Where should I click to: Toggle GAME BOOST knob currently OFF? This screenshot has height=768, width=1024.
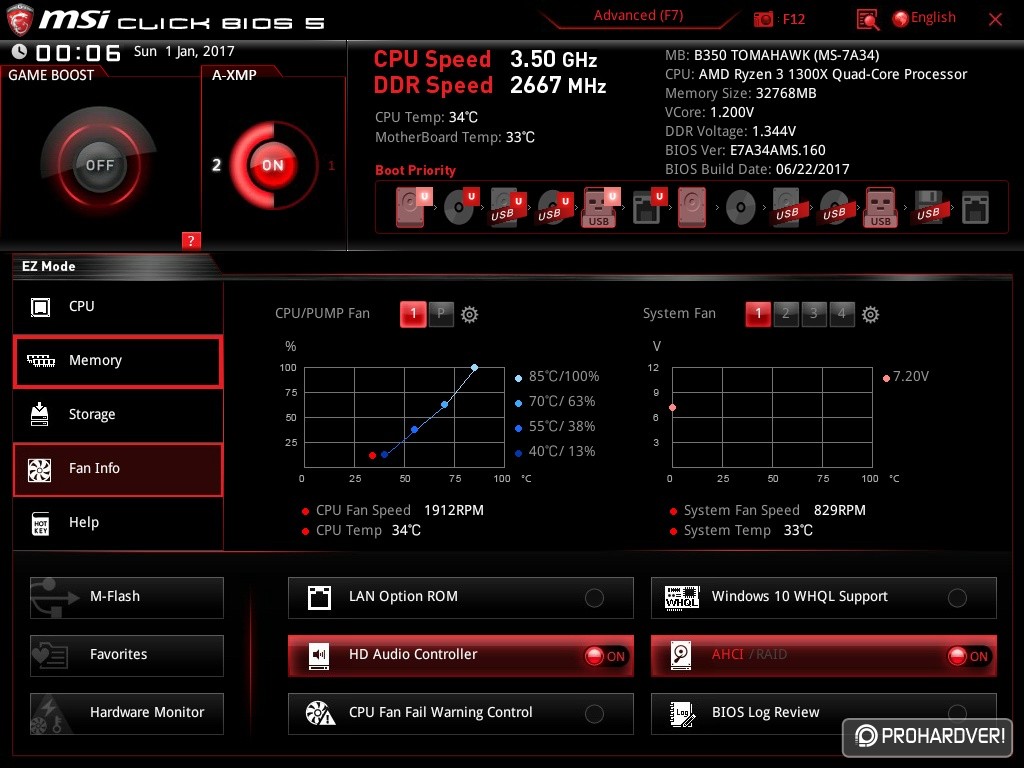(99, 165)
